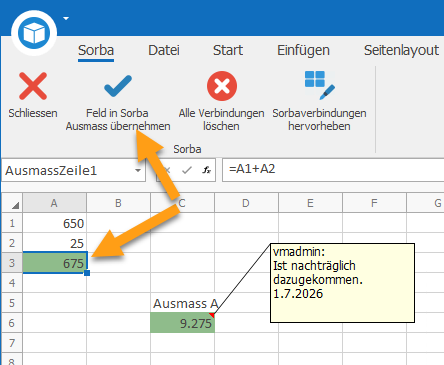Select row 1 header
The height and width of the screenshot is (365, 444).
[12, 223]
